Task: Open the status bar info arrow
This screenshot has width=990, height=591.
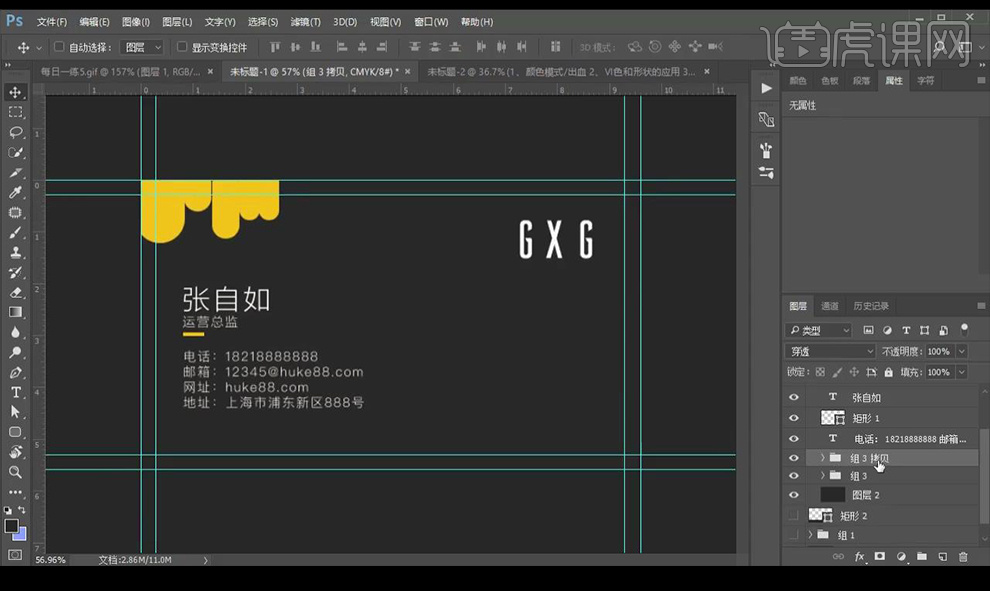Action: click(x=205, y=560)
